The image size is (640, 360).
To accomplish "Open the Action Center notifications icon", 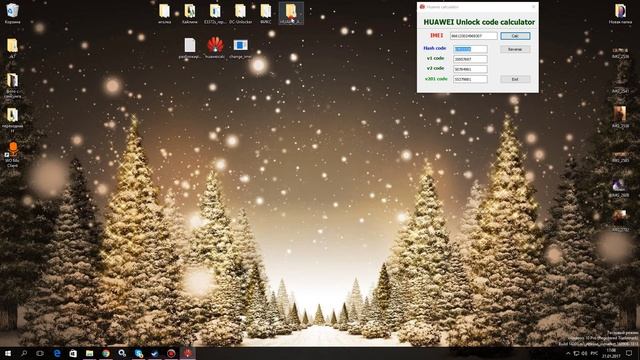I will pyautogui.click(x=629, y=353).
